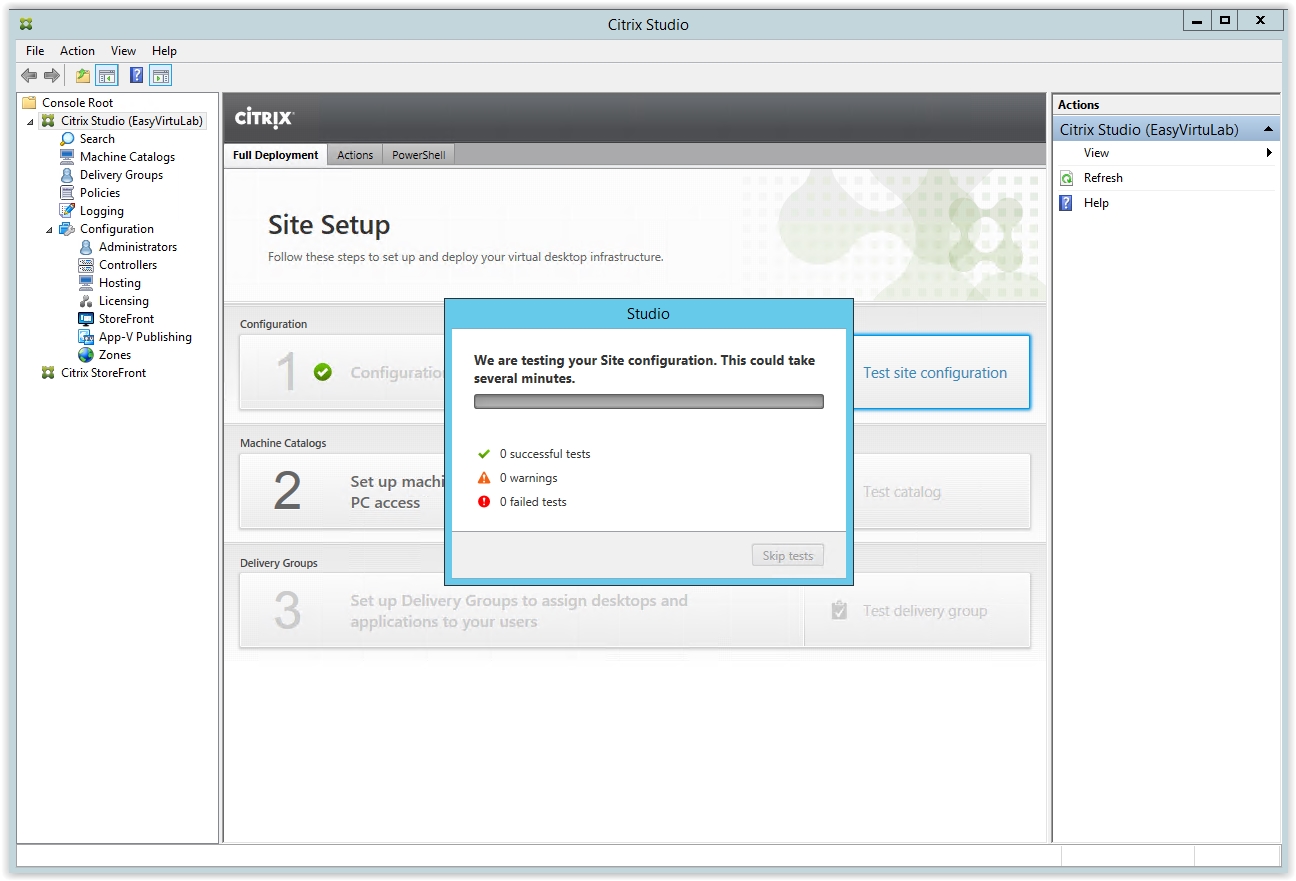Select the Machine Catalogs monitor icon
The image size is (1296, 881).
click(67, 157)
